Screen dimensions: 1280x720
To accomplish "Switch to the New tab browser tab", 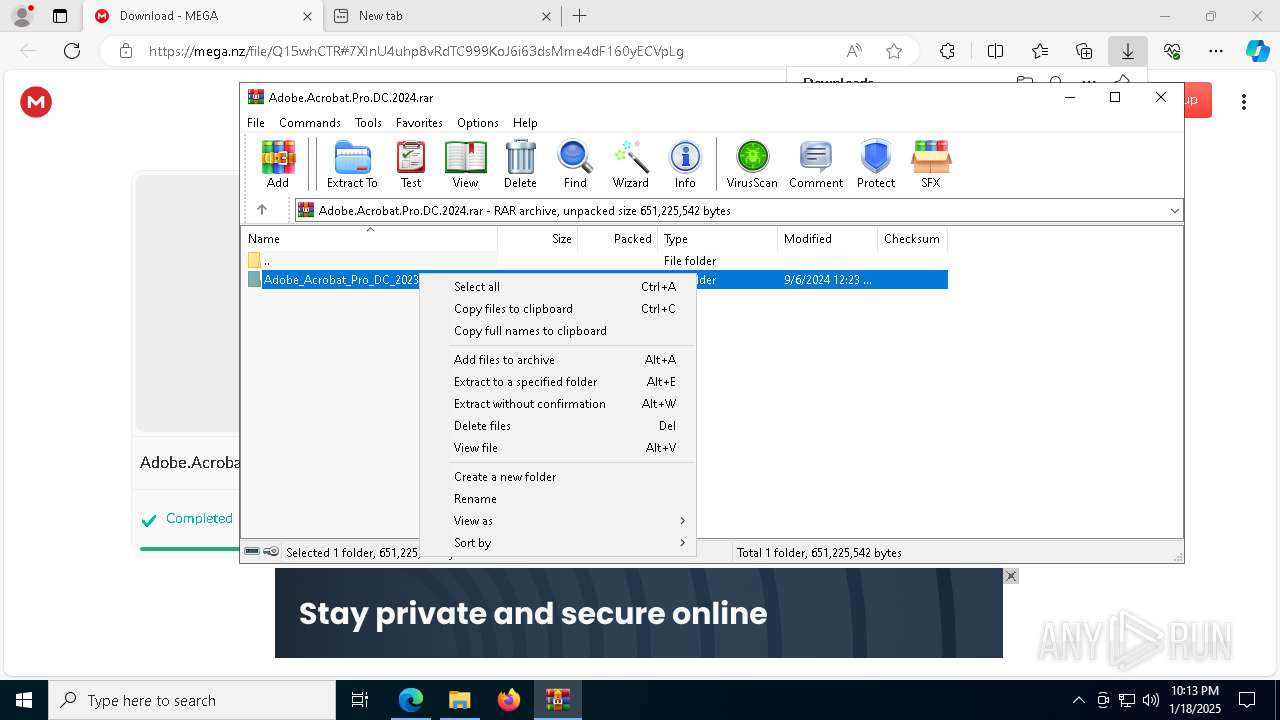I will (x=443, y=16).
